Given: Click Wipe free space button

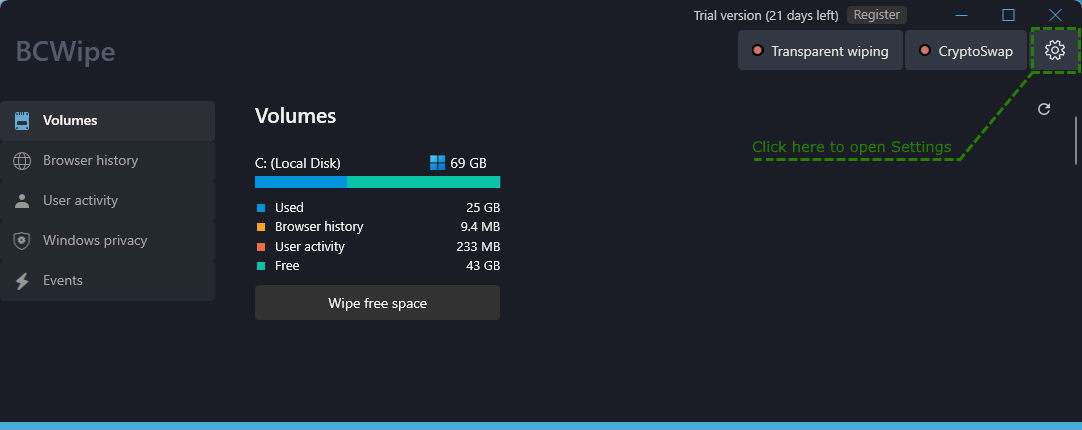Looking at the screenshot, I should click(x=377, y=303).
